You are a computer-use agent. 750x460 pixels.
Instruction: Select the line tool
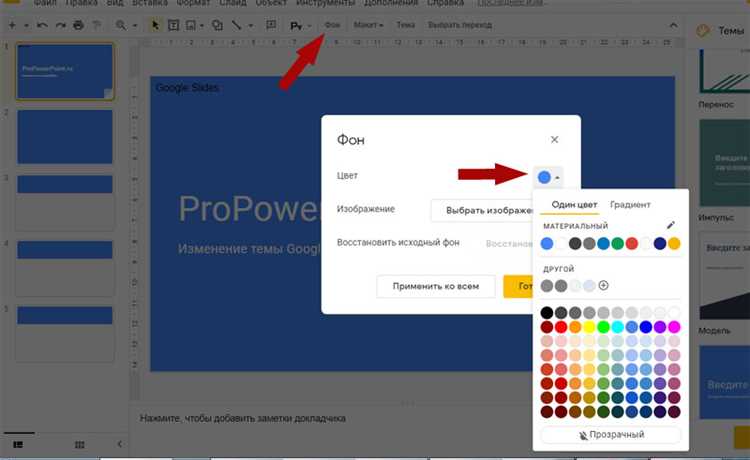tap(236, 25)
